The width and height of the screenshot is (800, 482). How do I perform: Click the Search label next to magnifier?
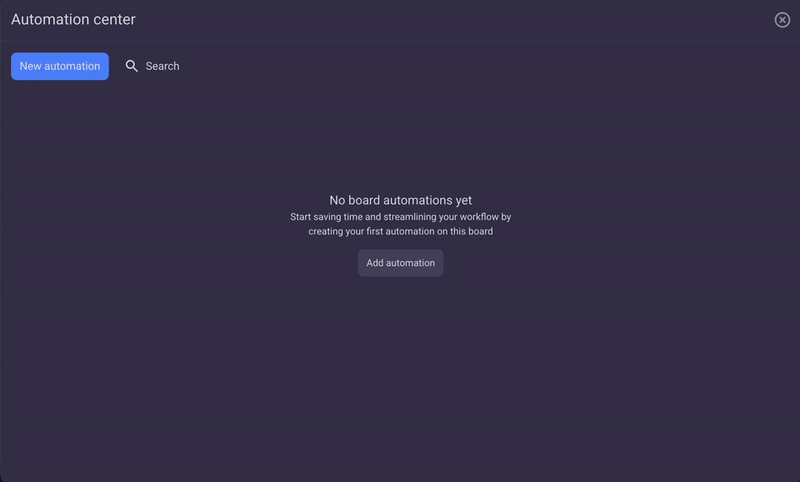[162, 66]
